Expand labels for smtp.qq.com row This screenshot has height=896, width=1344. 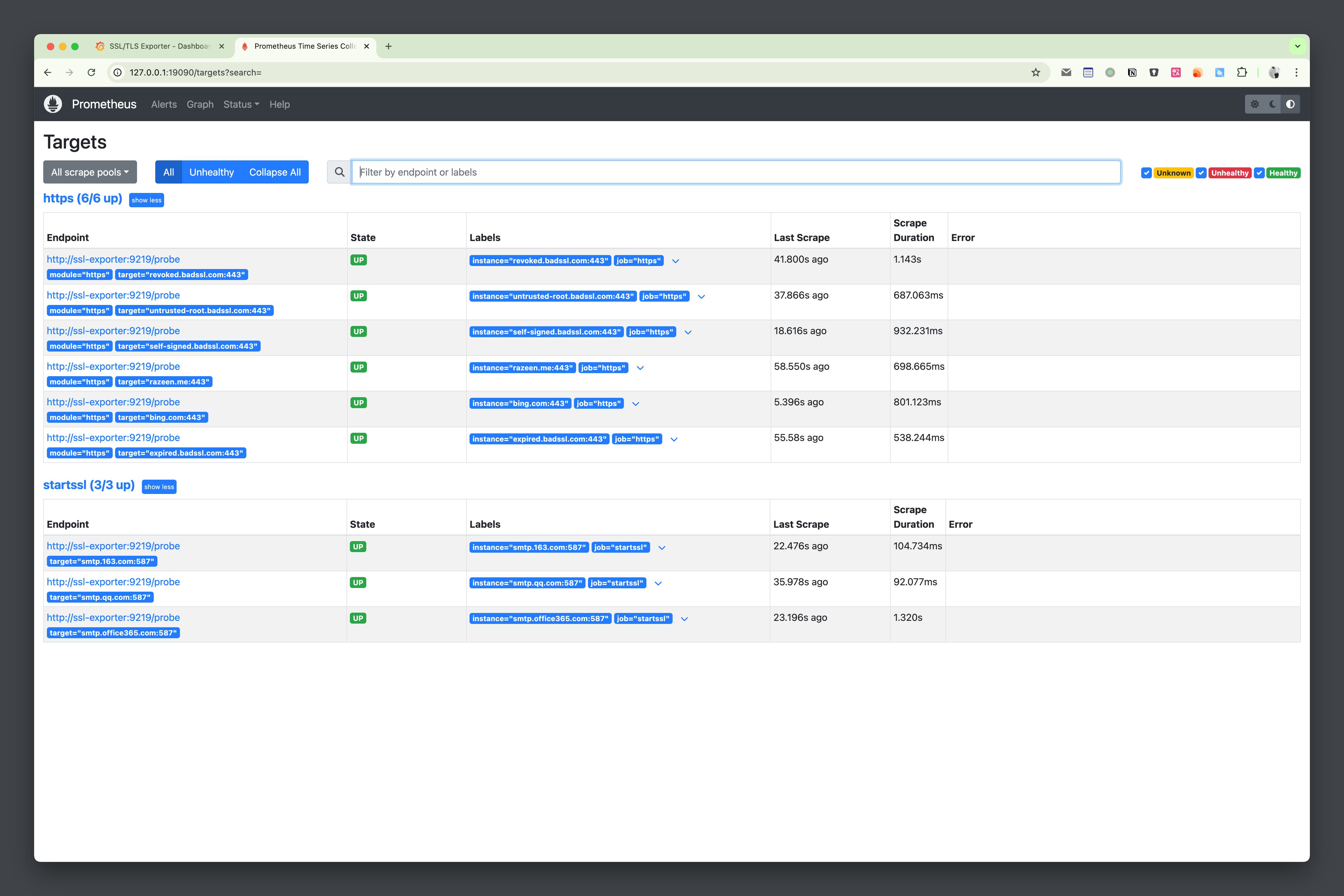(x=658, y=583)
